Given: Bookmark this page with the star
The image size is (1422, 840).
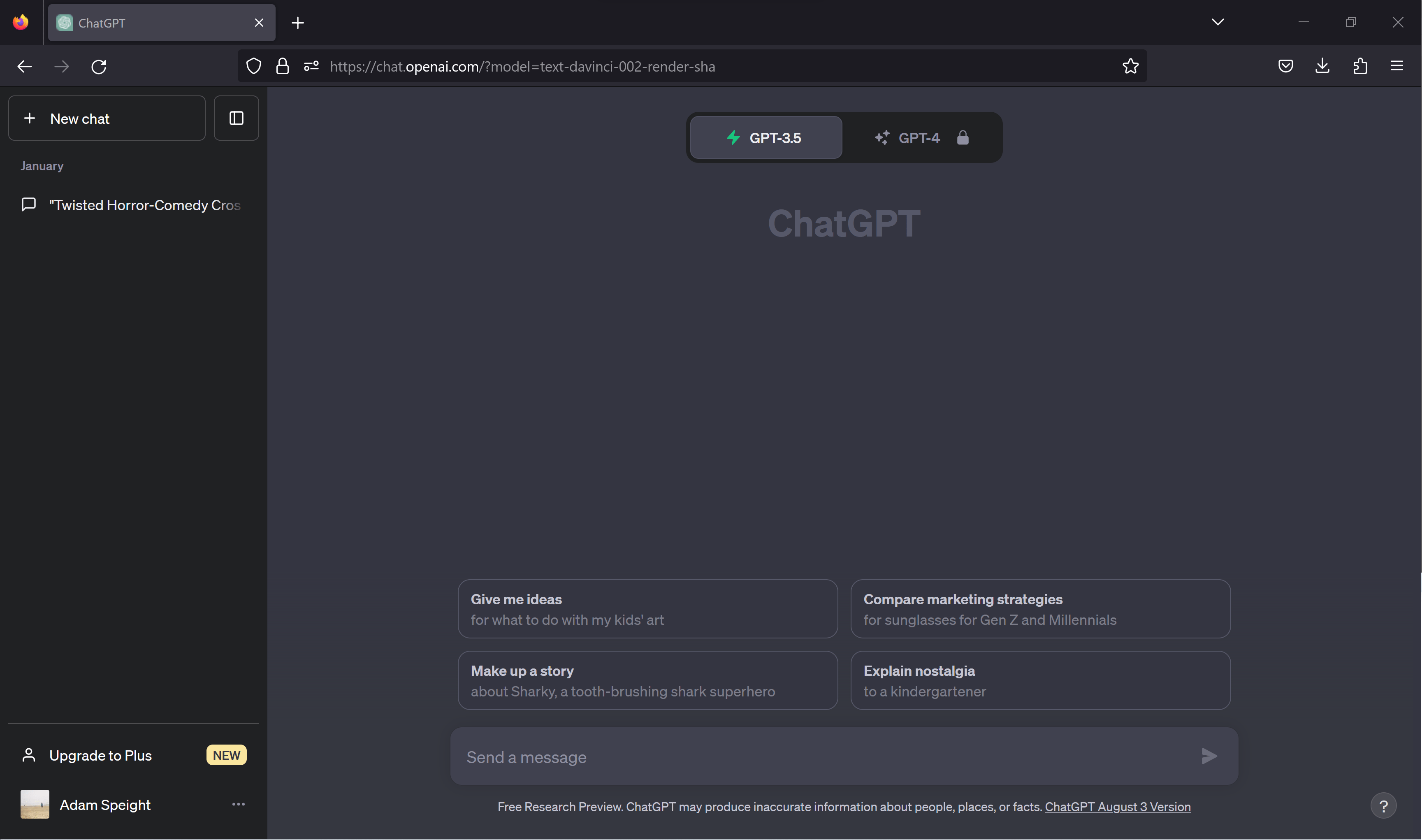Looking at the screenshot, I should [1131, 66].
